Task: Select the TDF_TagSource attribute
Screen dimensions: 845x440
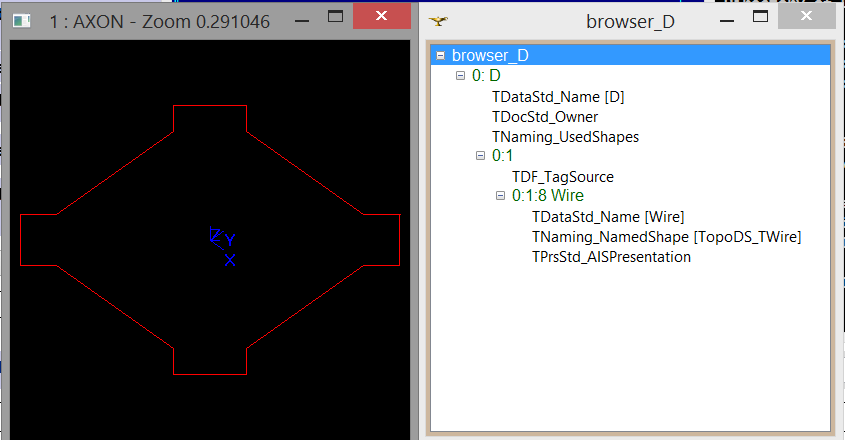Action: pyautogui.click(x=562, y=177)
